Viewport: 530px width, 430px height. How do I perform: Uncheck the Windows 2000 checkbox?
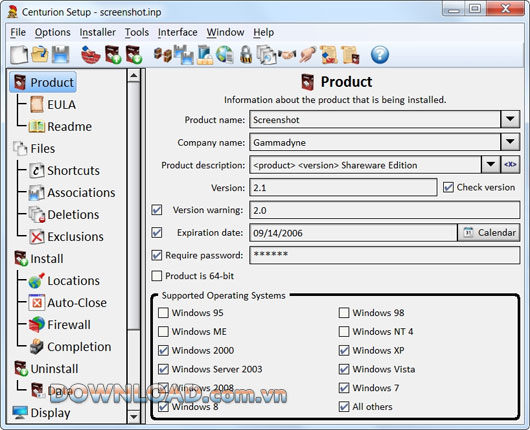(x=163, y=350)
